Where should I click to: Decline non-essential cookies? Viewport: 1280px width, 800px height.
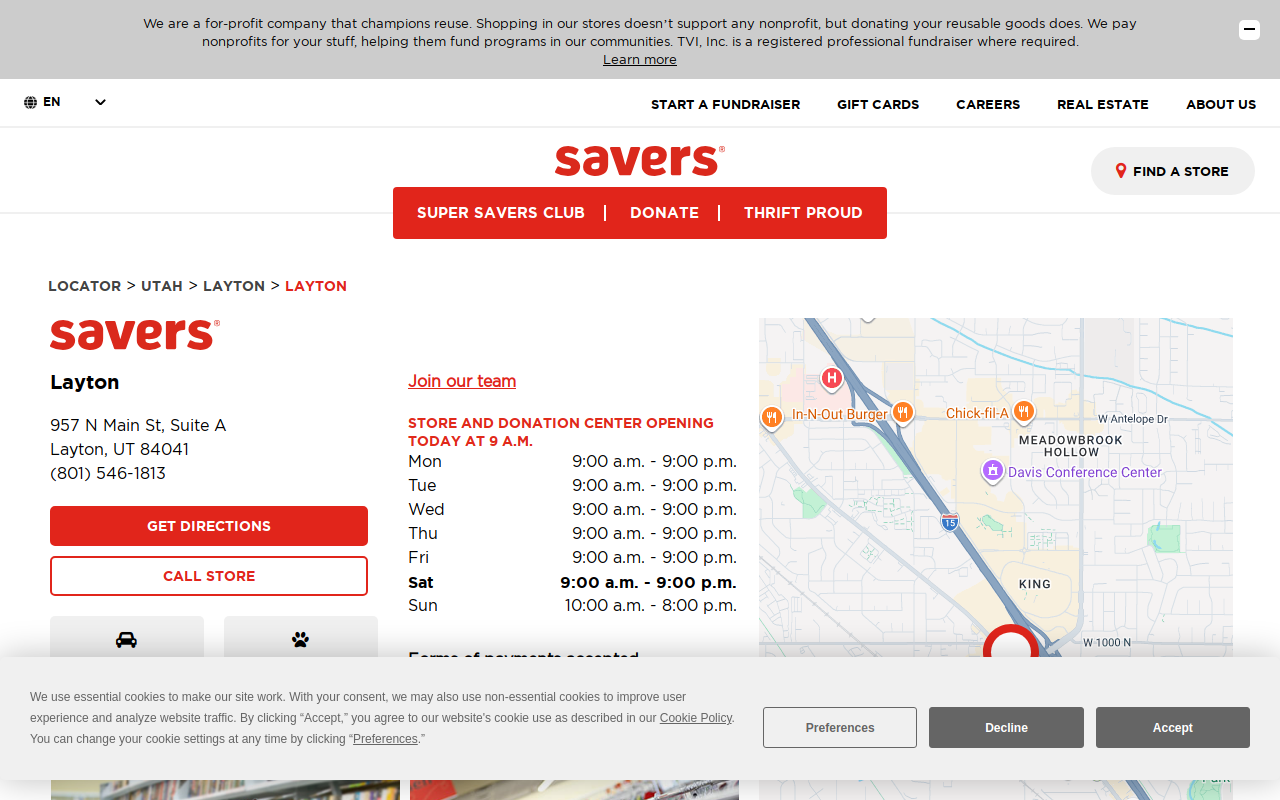click(1006, 728)
